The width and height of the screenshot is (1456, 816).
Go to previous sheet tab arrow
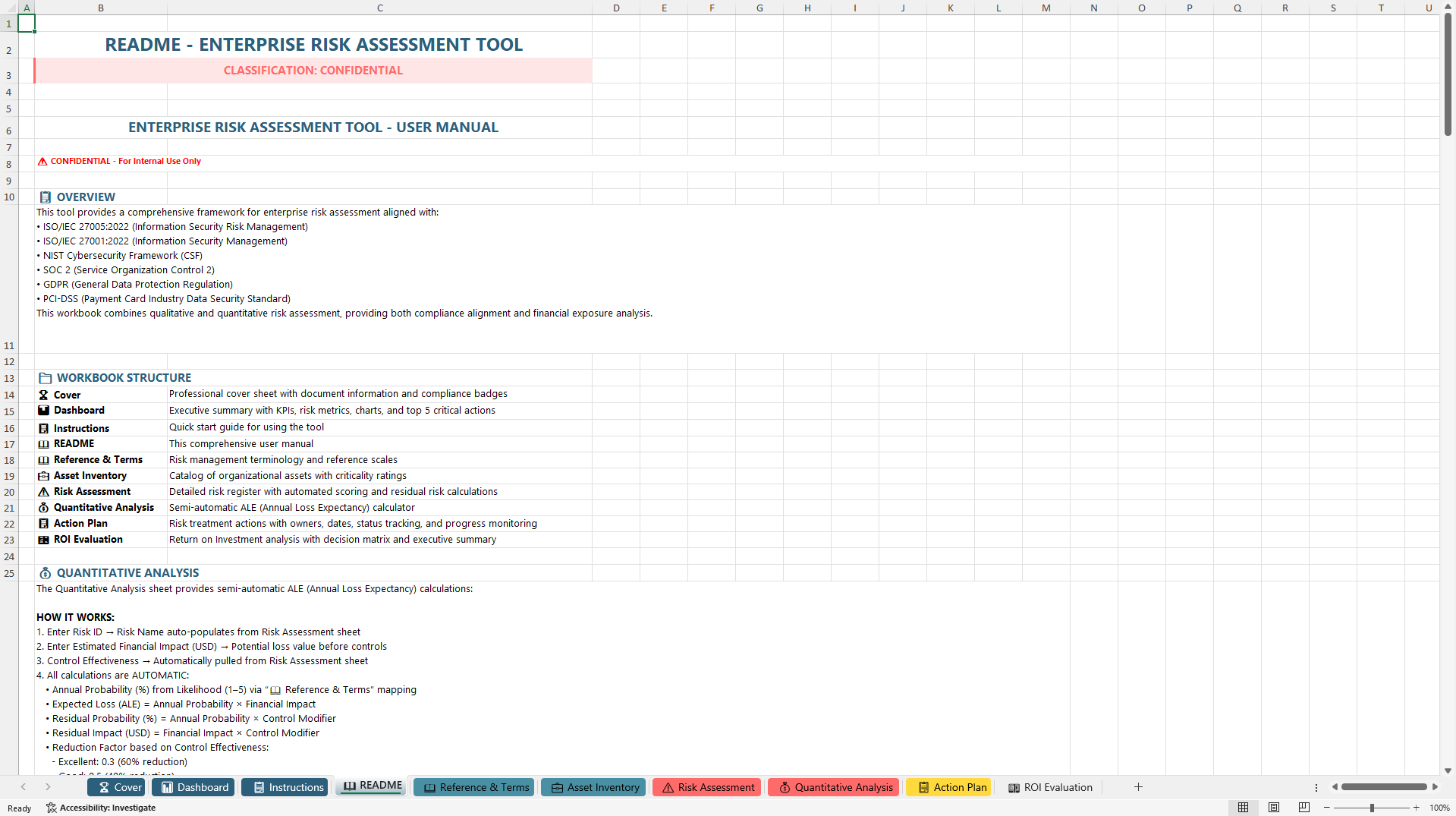click(24, 787)
